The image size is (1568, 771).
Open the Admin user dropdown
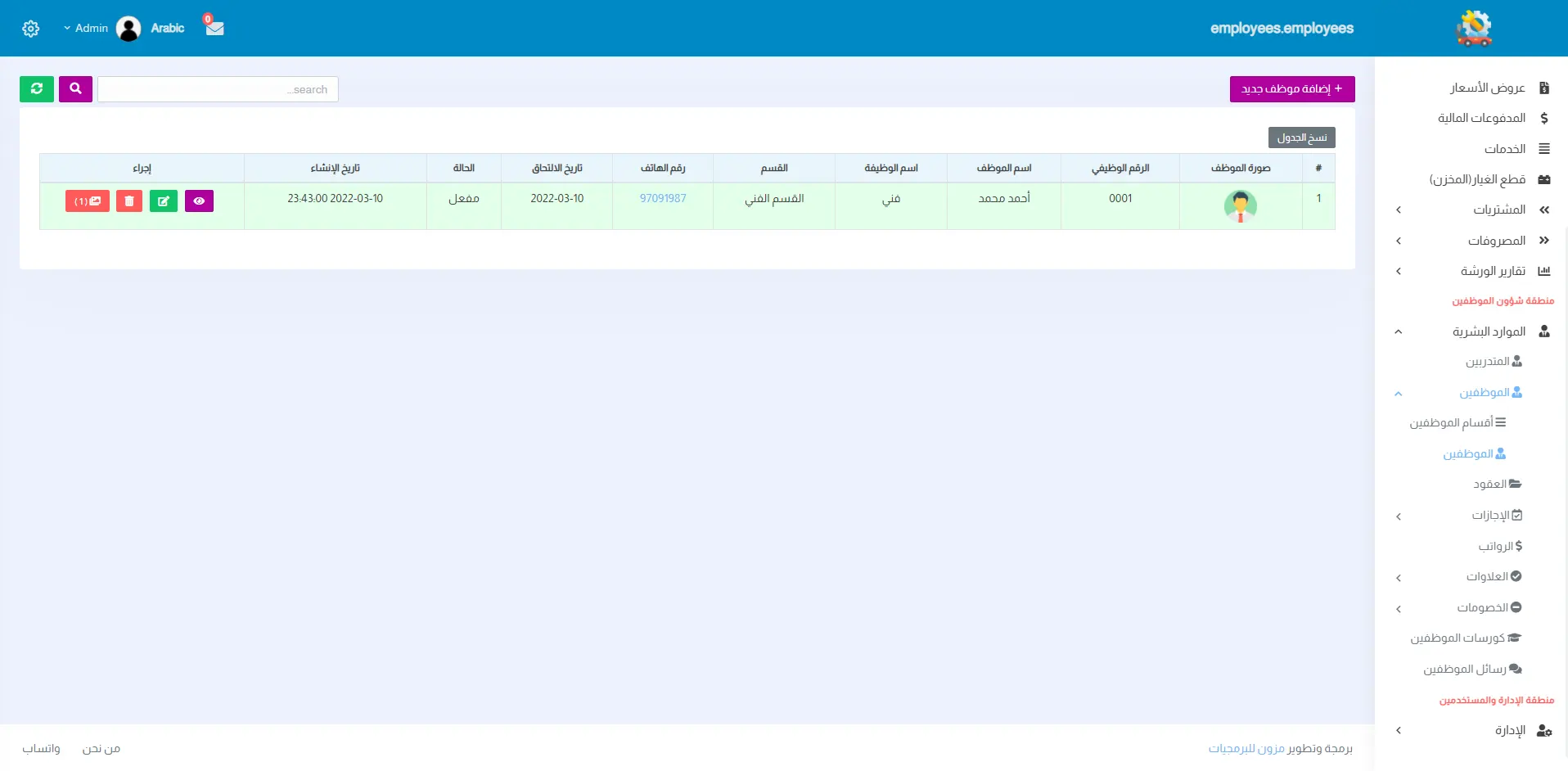87,29
